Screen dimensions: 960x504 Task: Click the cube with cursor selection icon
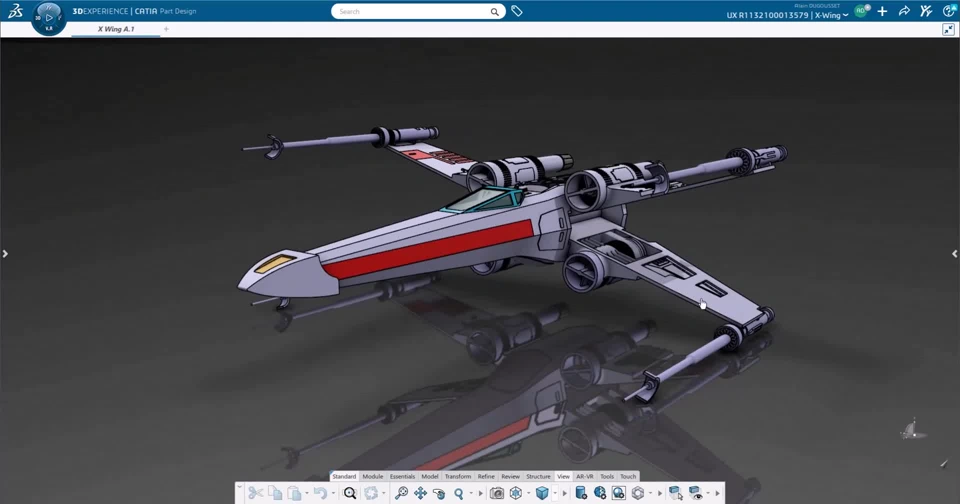tap(676, 493)
